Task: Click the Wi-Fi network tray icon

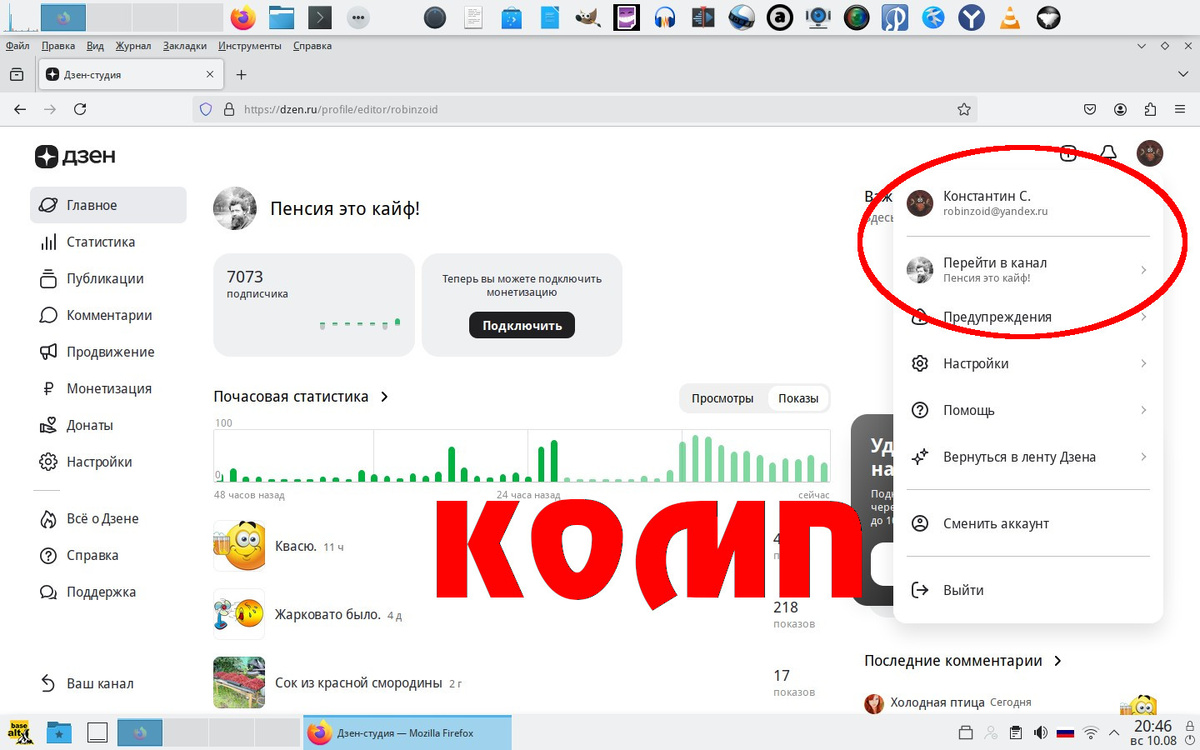Action: [1092, 733]
